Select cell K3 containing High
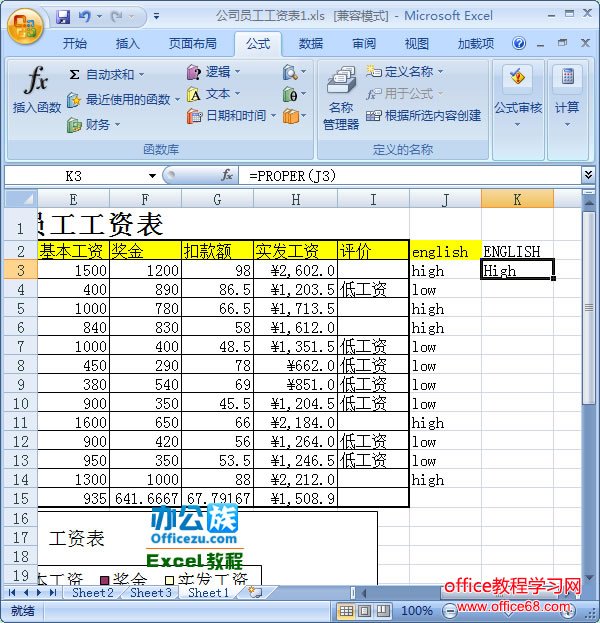Screen dimensions: 600x623 (517, 270)
